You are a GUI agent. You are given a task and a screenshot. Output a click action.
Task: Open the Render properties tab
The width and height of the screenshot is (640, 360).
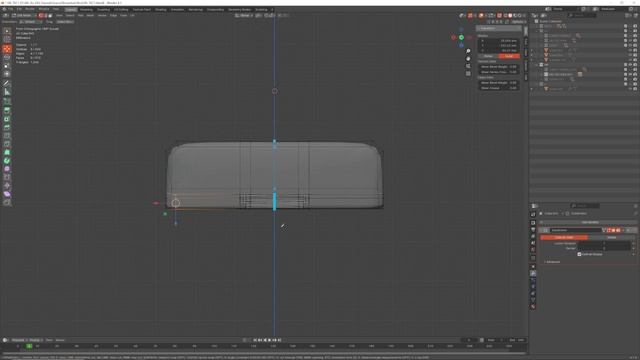(x=533, y=223)
